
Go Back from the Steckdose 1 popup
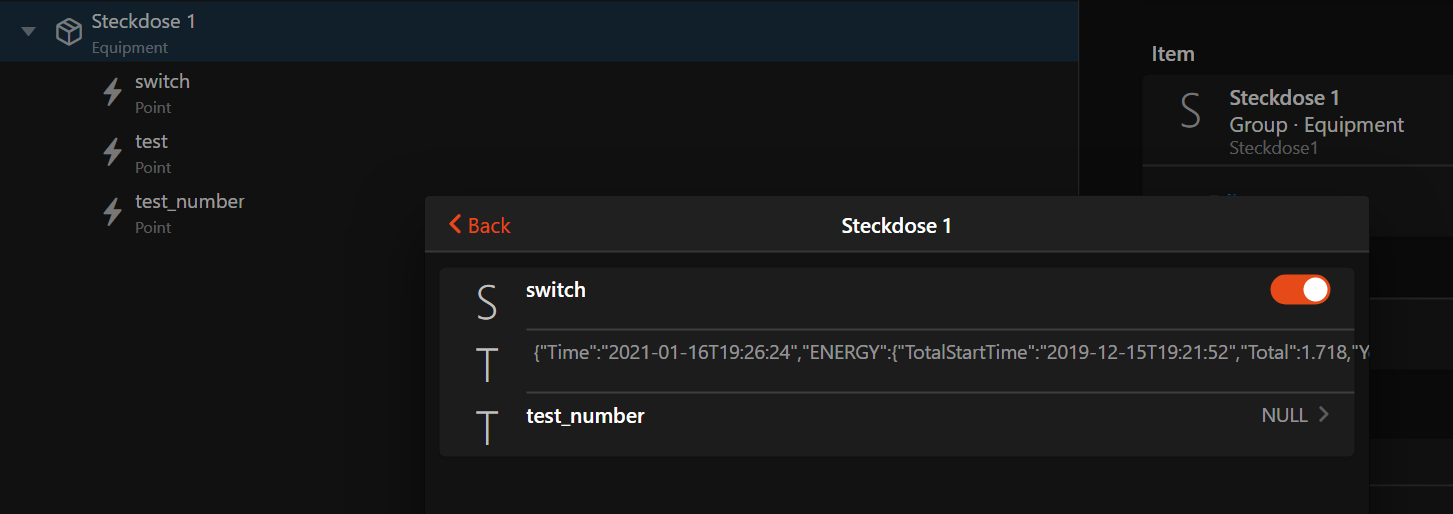[480, 225]
